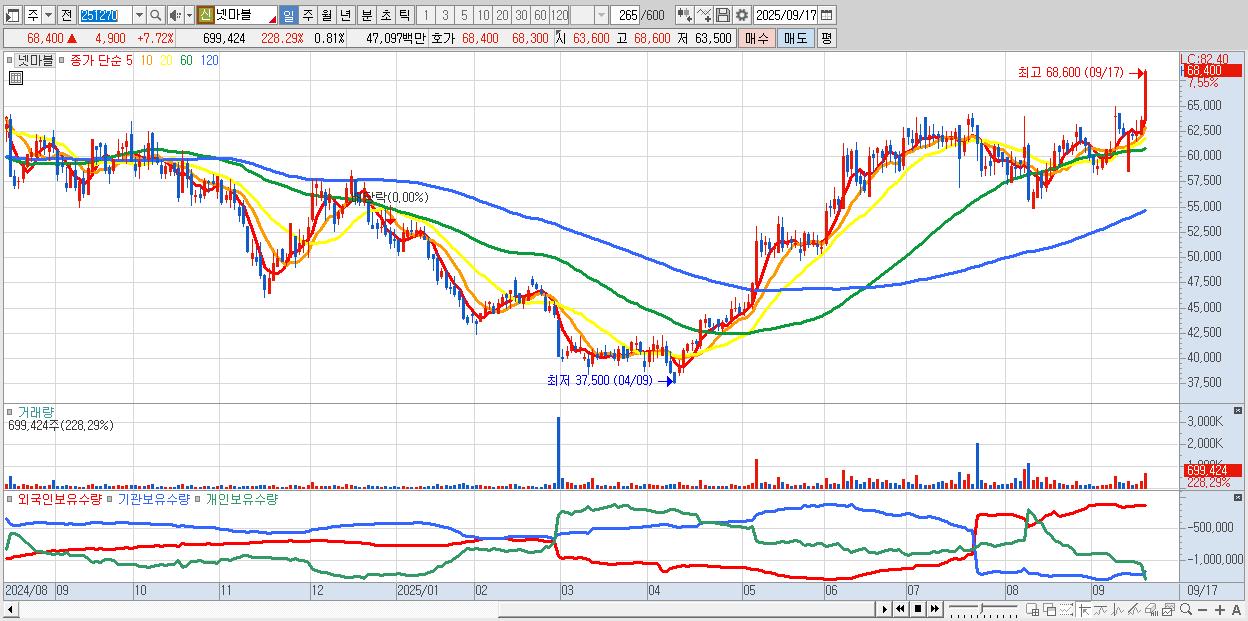The height and width of the screenshot is (621, 1248).
Task: Click the 기관보유수량 legend label
Action: 154,498
